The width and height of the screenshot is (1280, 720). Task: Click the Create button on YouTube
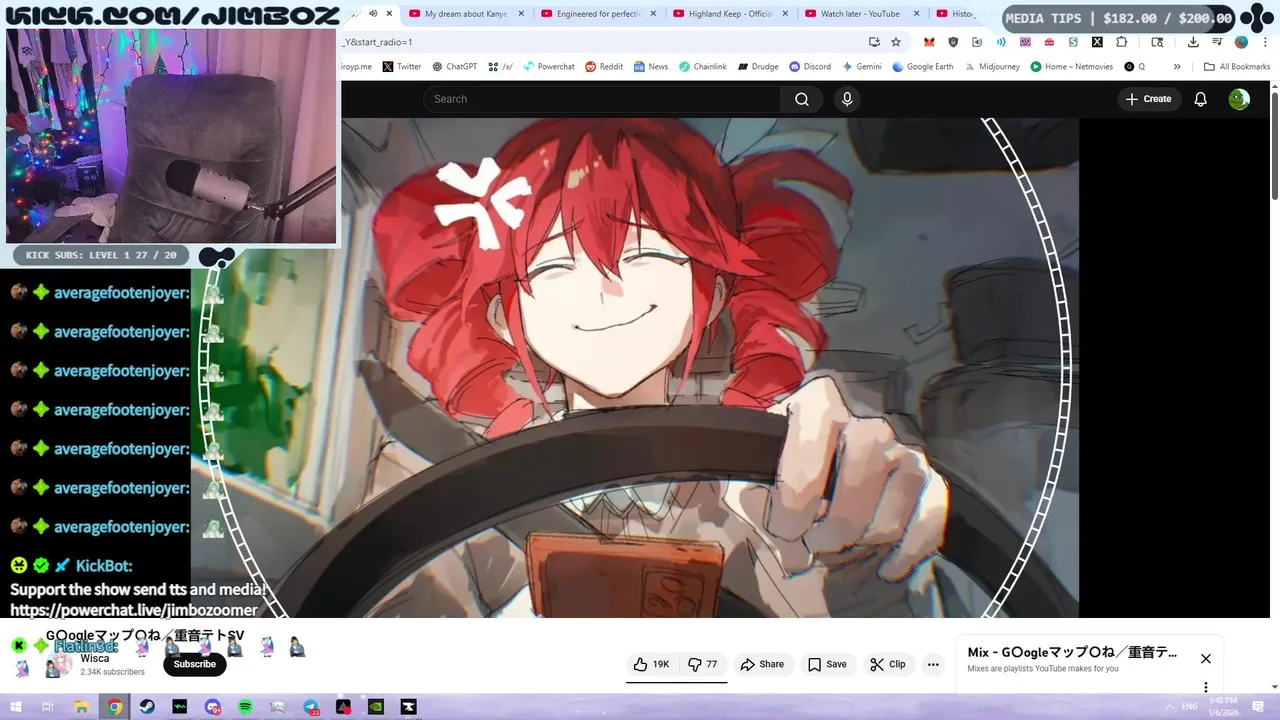coord(1148,99)
